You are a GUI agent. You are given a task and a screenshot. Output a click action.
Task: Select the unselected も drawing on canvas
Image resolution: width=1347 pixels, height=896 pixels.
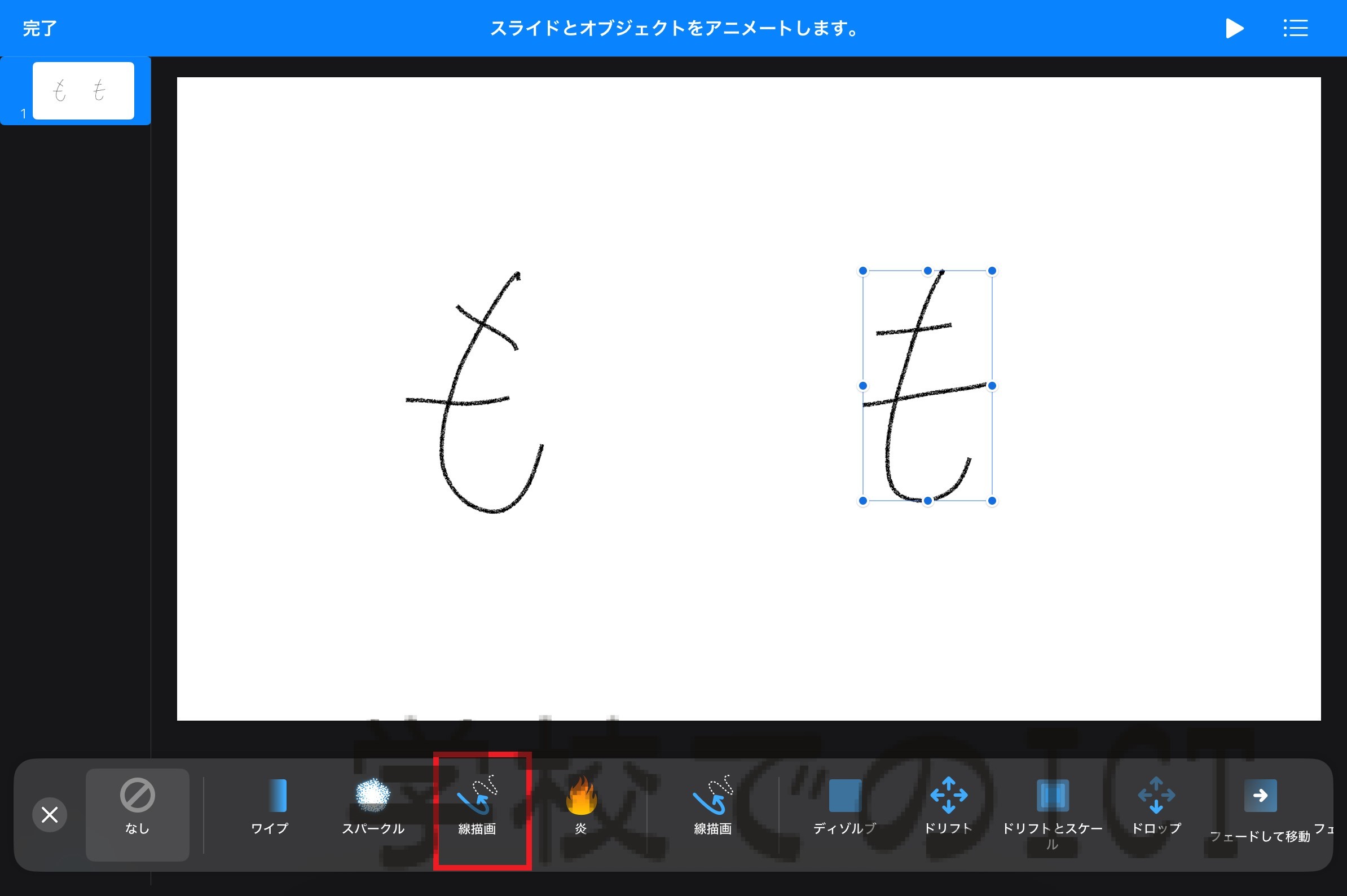[474, 392]
